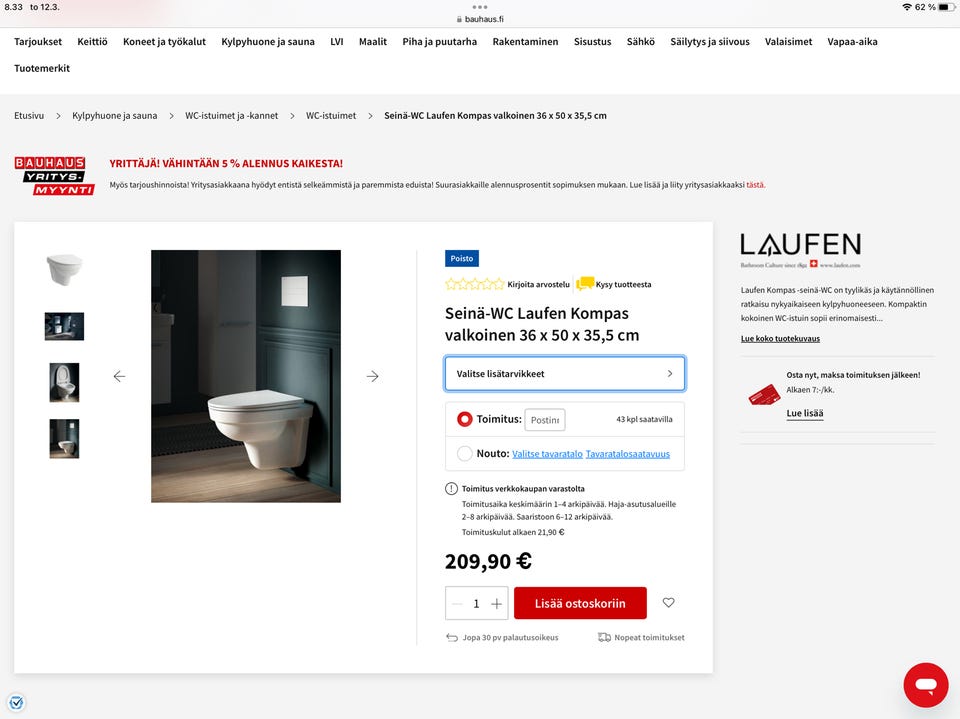This screenshot has width=960, height=719.
Task: Click Lisää ostoskoriin button
Action: (x=580, y=603)
